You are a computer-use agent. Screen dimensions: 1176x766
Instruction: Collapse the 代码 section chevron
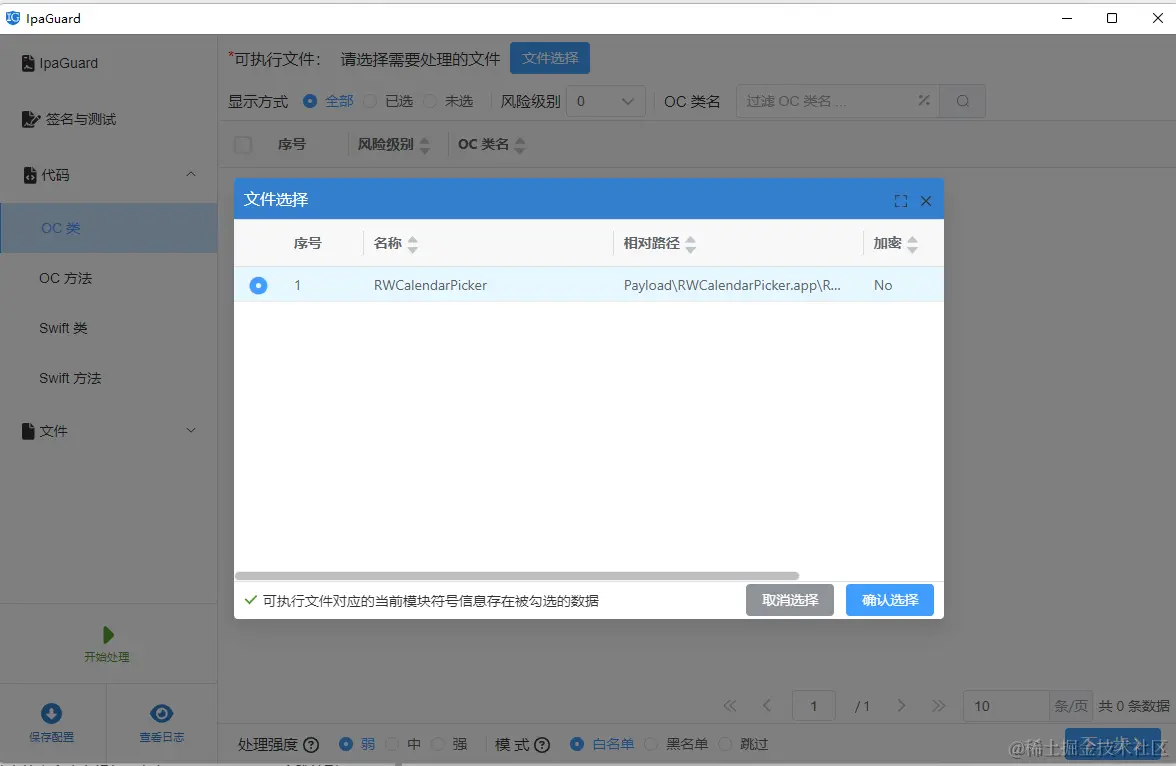click(x=191, y=172)
